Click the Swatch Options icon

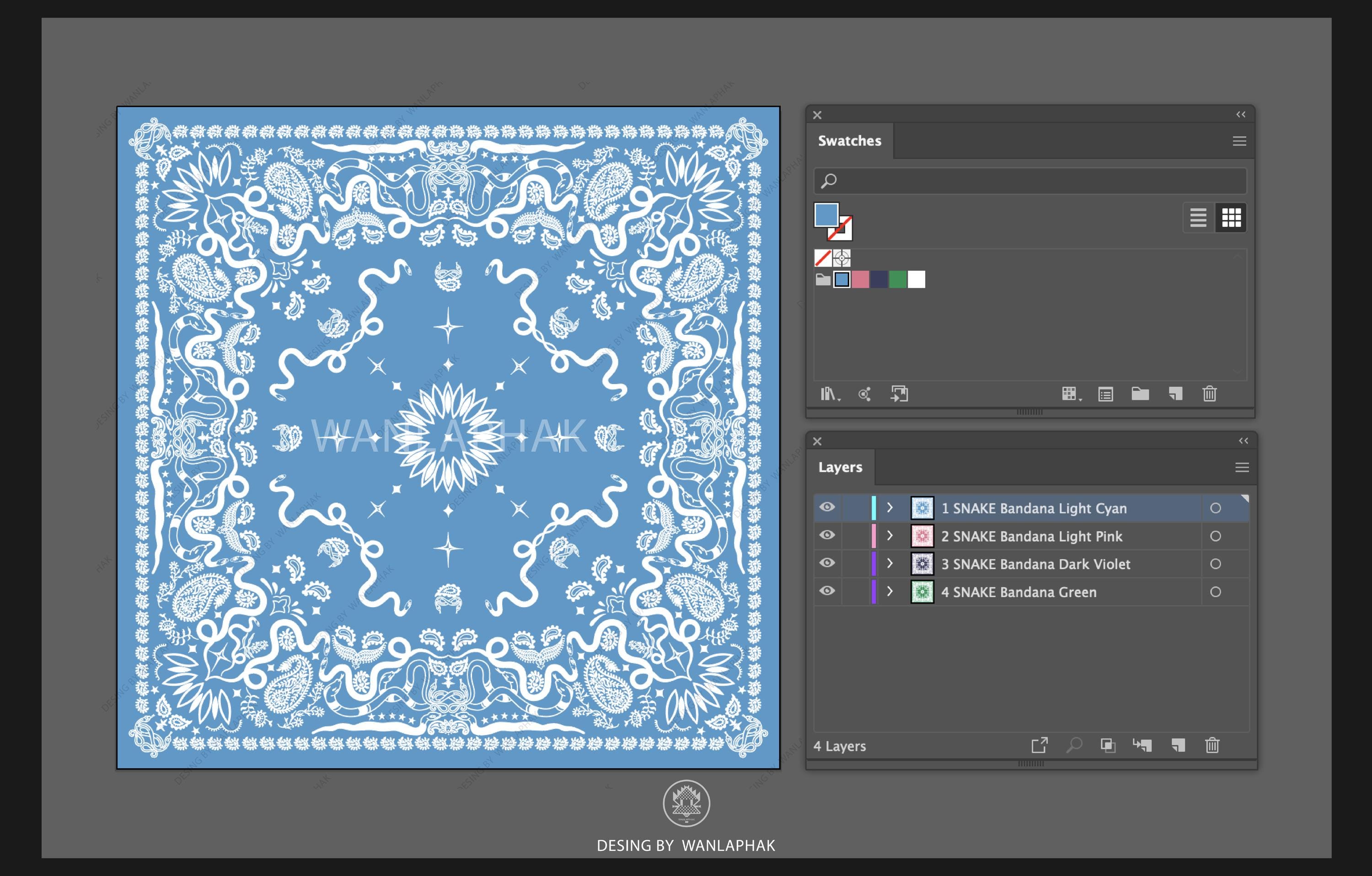click(1105, 394)
